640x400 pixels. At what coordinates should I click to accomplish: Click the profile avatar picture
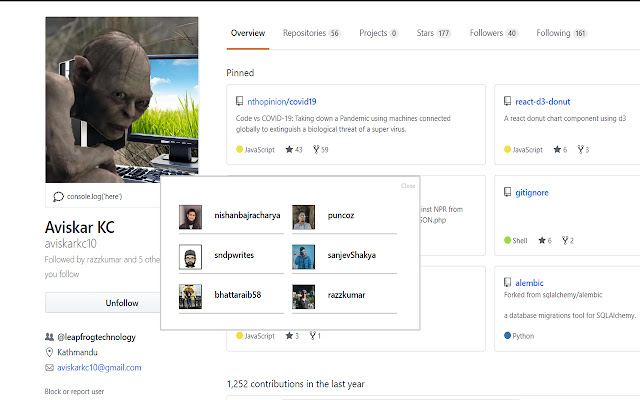(122, 100)
